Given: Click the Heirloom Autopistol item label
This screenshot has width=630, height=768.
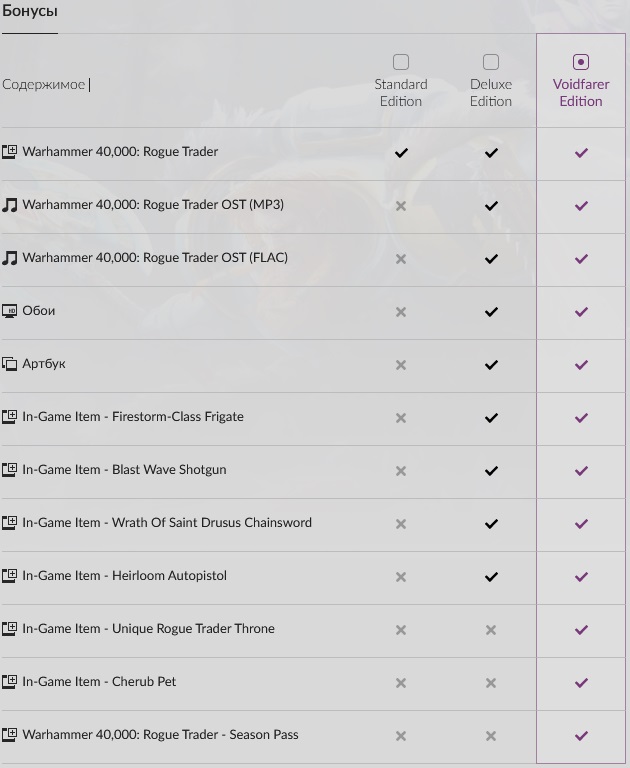Looking at the screenshot, I should click(x=125, y=576).
